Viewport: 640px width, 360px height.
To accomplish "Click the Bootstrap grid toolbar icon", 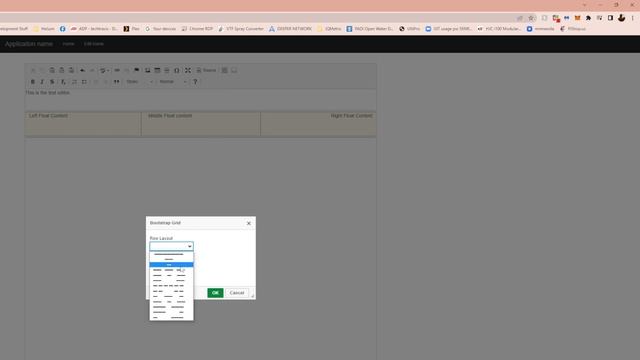I will coord(224,70).
